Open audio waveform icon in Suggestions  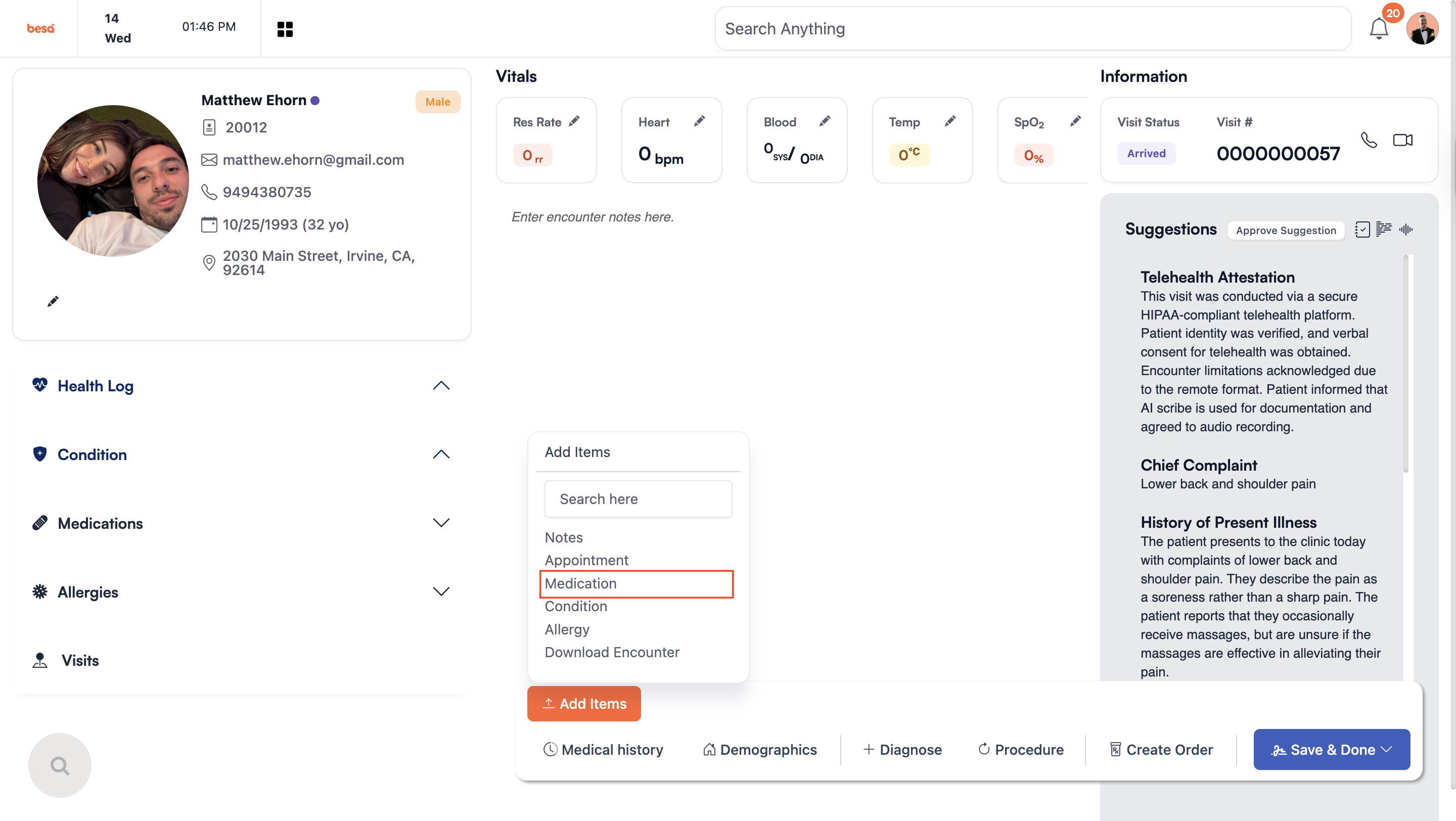coord(1405,230)
